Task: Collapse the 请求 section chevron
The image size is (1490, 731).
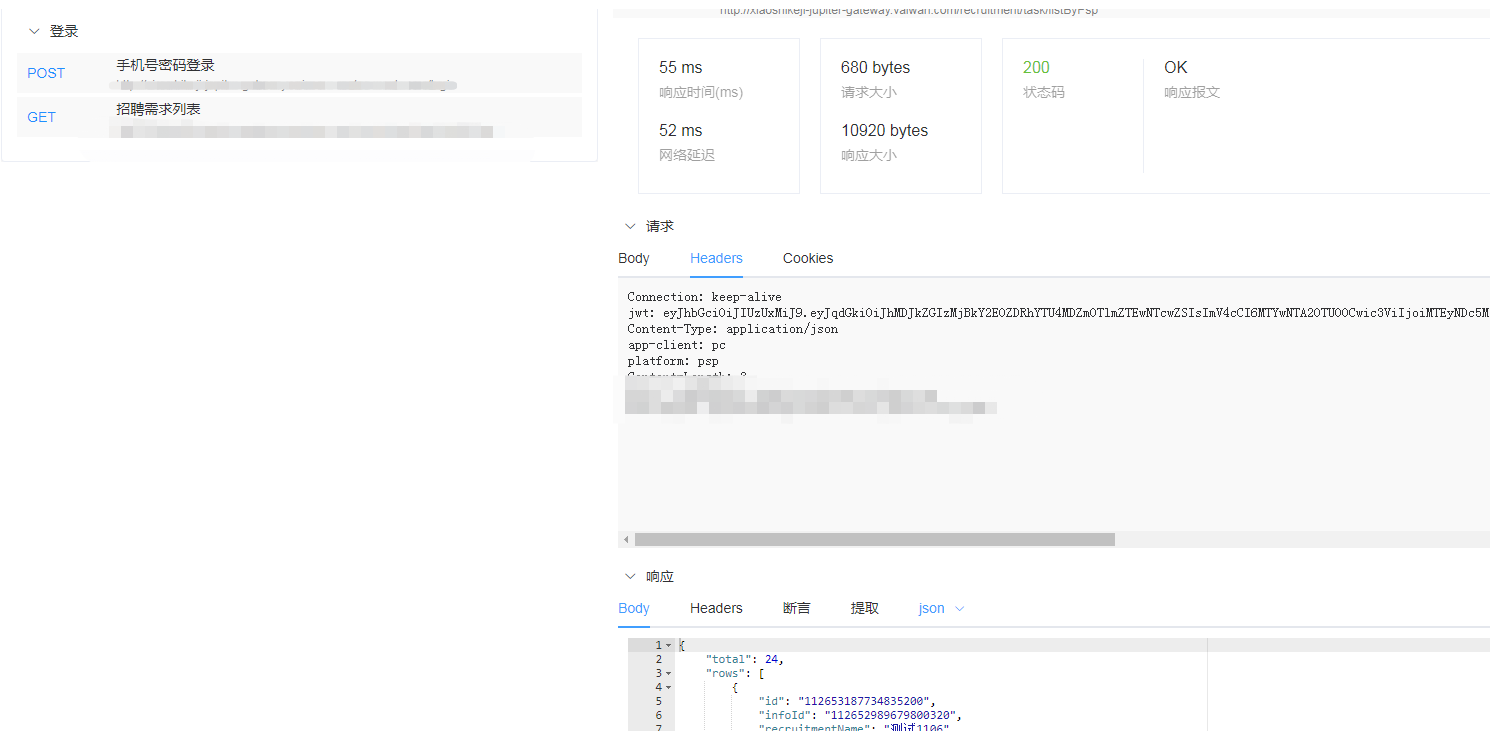Action: coord(630,227)
